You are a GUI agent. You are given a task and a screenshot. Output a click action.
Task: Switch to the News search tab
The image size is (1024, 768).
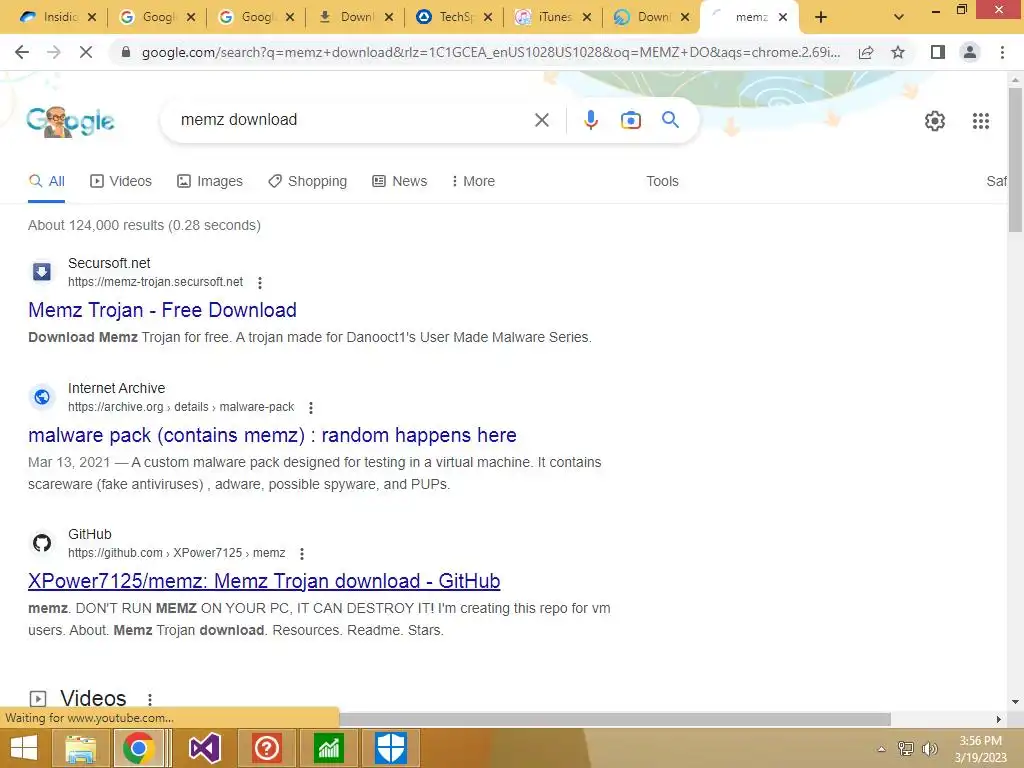pos(400,181)
